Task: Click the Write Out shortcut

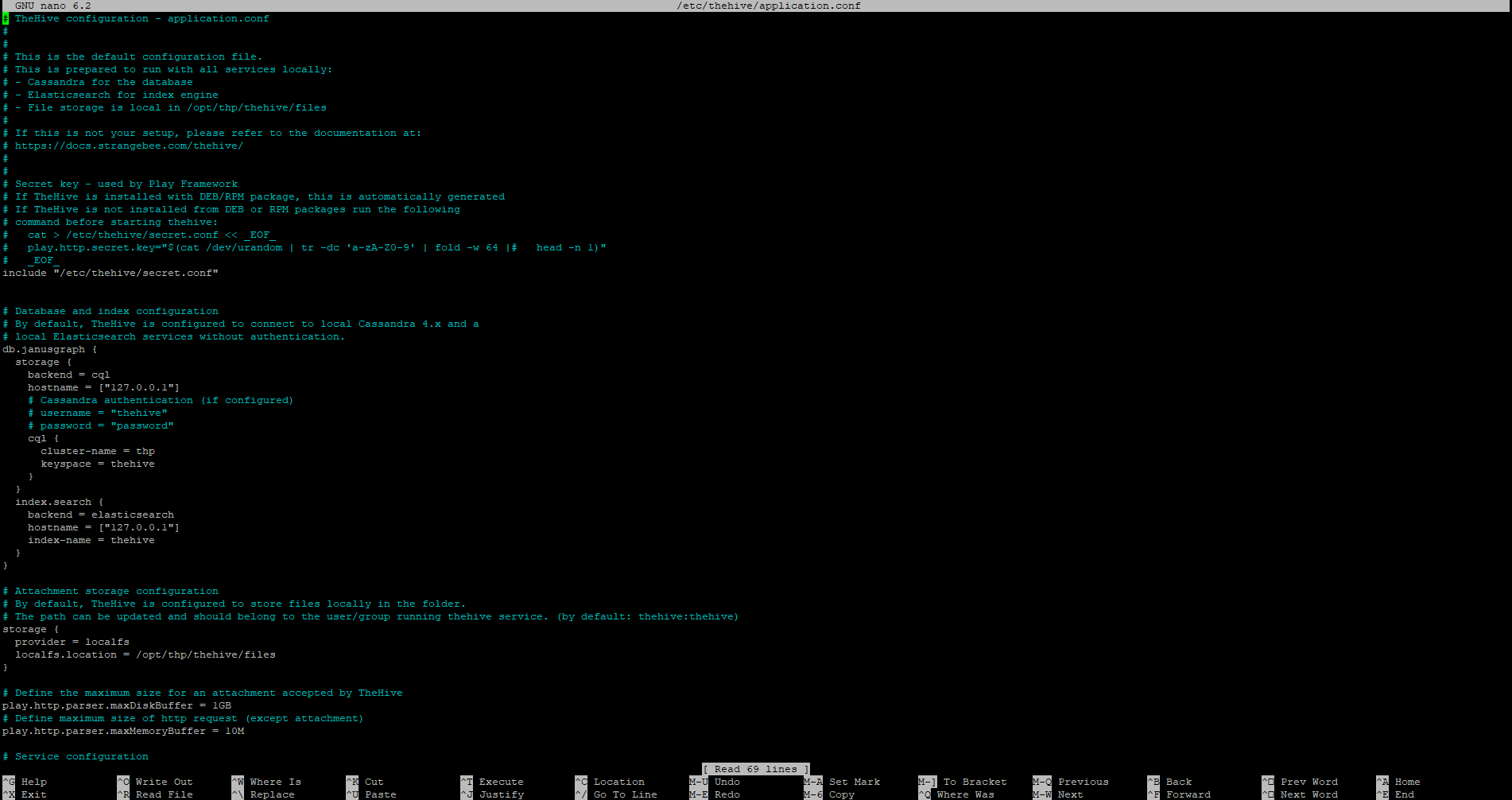Action: [x=165, y=782]
